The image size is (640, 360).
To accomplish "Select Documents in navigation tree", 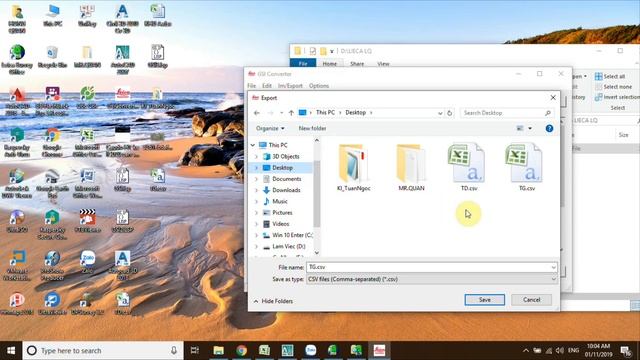I will click(x=287, y=179).
